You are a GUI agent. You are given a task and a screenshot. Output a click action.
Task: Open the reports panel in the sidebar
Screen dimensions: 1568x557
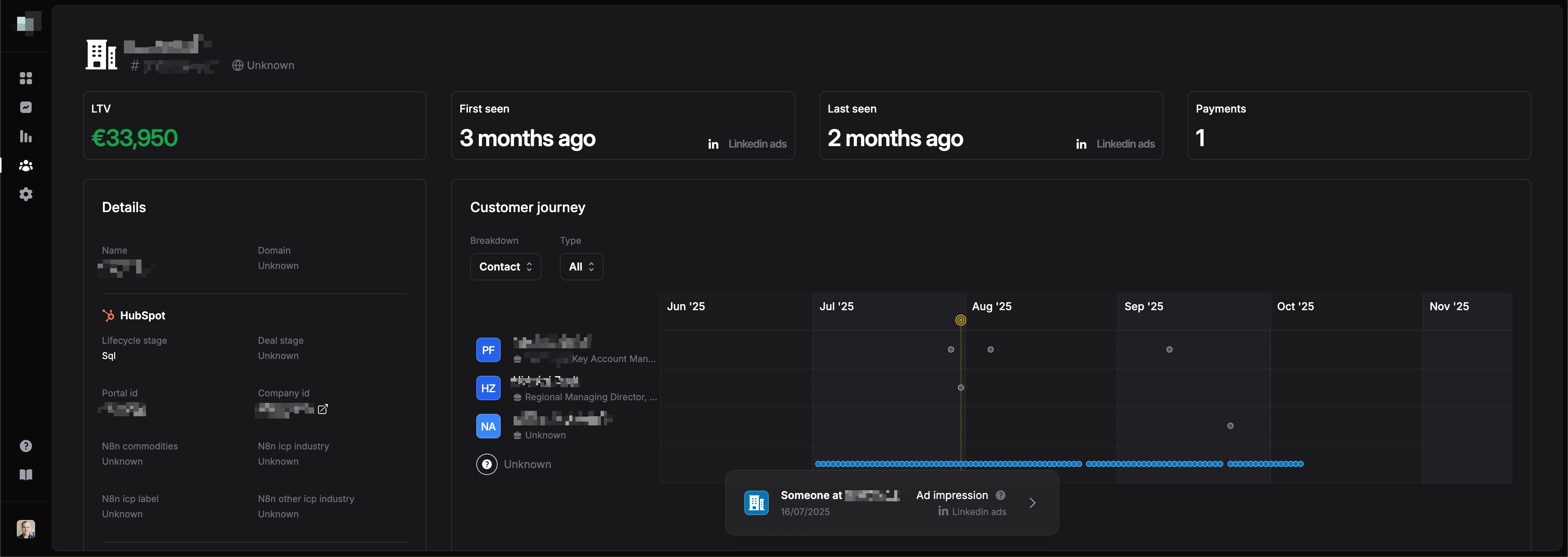(26, 107)
